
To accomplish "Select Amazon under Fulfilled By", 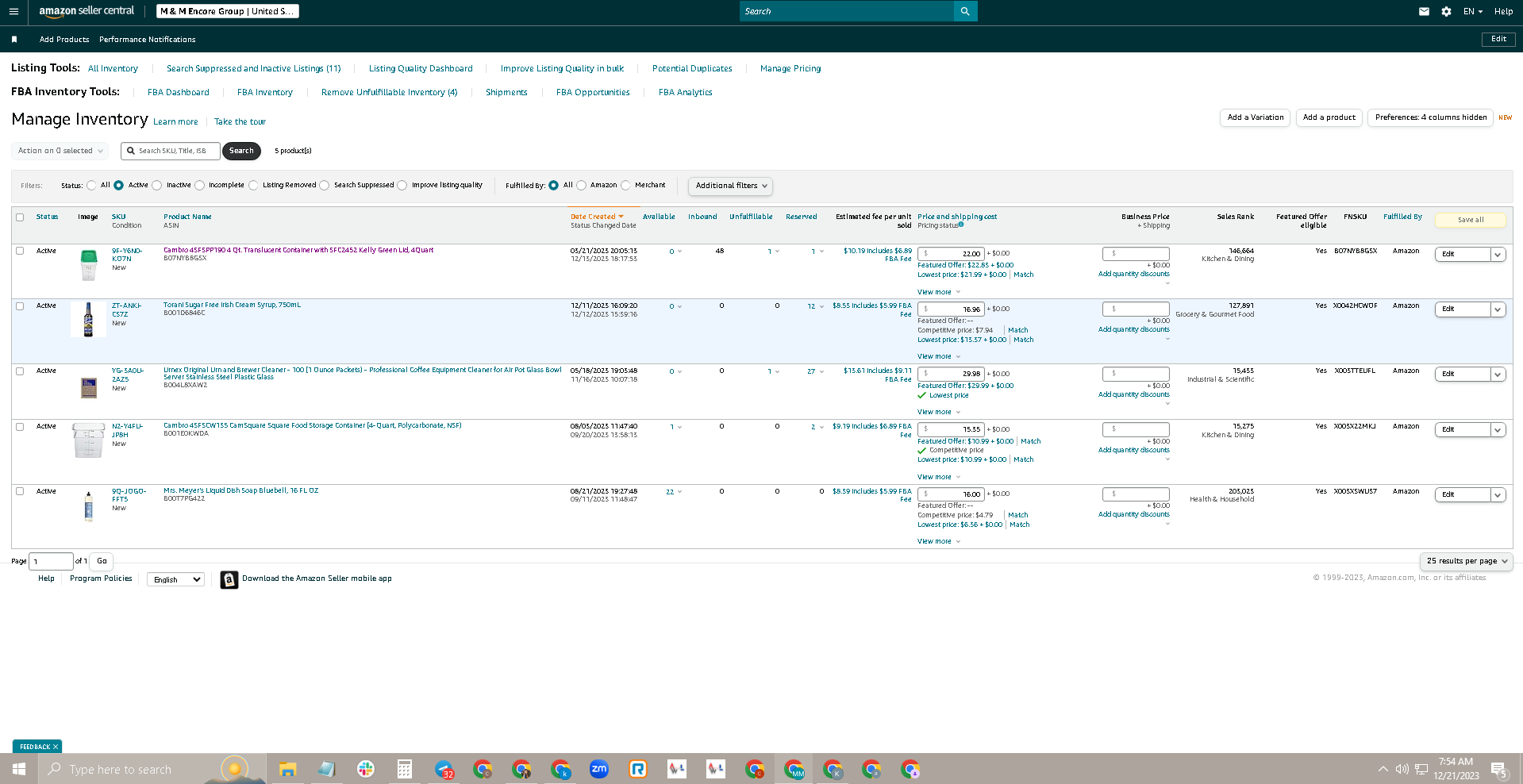I will click(x=582, y=186).
